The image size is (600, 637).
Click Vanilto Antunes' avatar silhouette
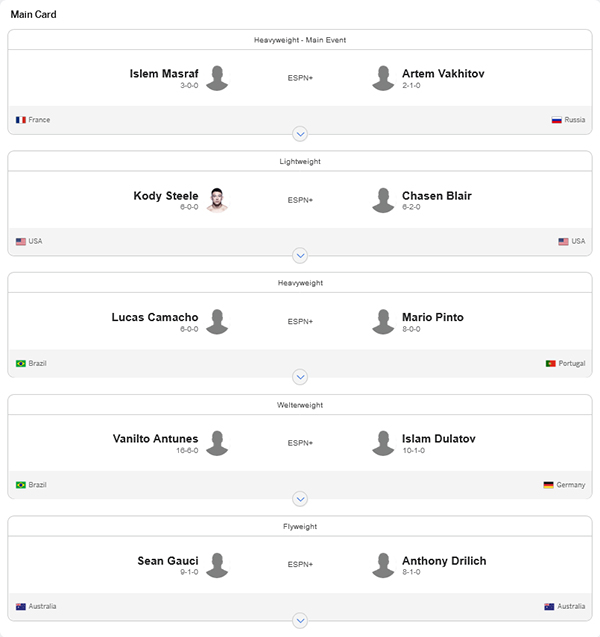coord(217,443)
